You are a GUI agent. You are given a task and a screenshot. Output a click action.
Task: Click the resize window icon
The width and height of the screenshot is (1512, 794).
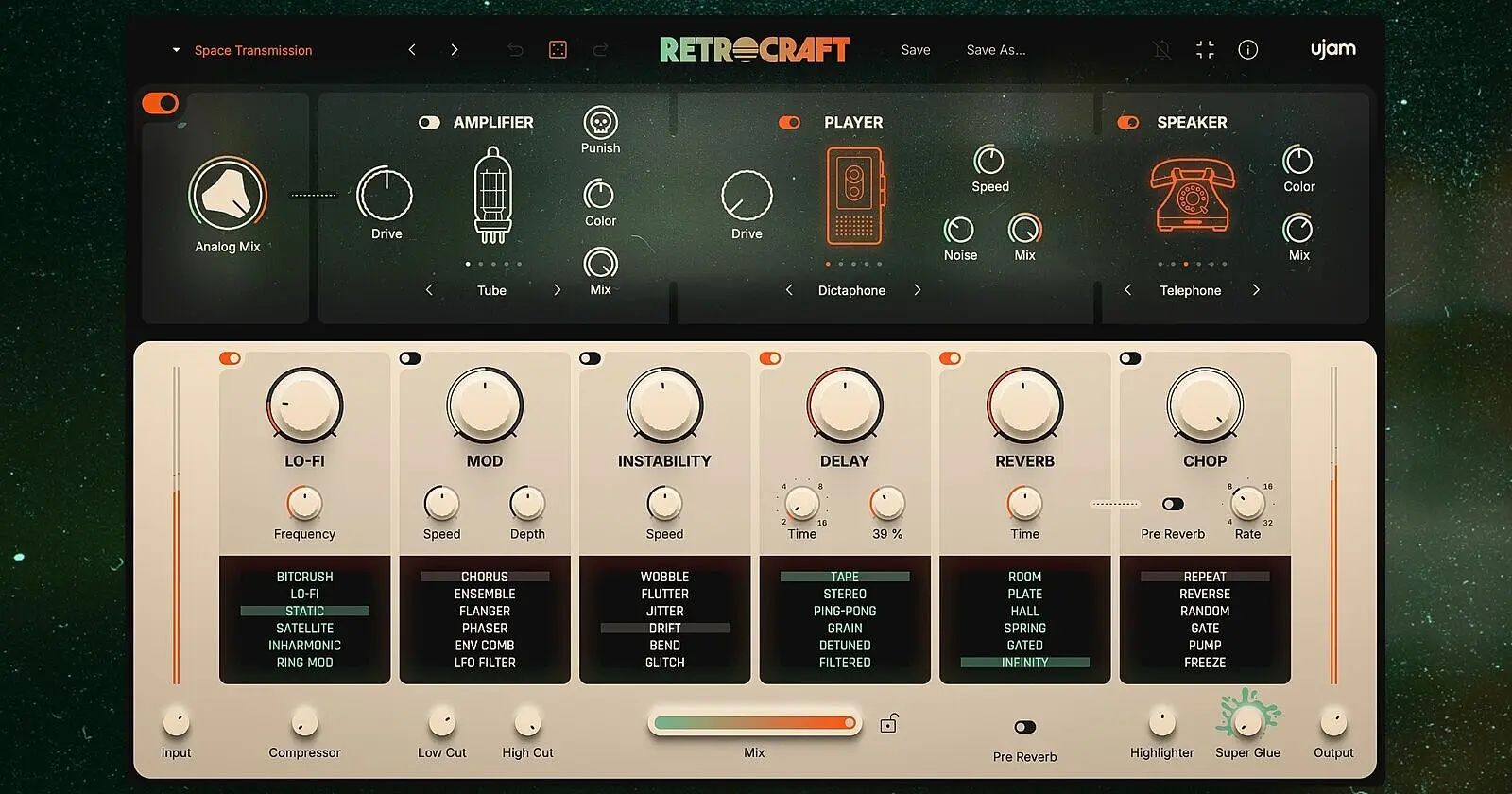pos(1205,50)
